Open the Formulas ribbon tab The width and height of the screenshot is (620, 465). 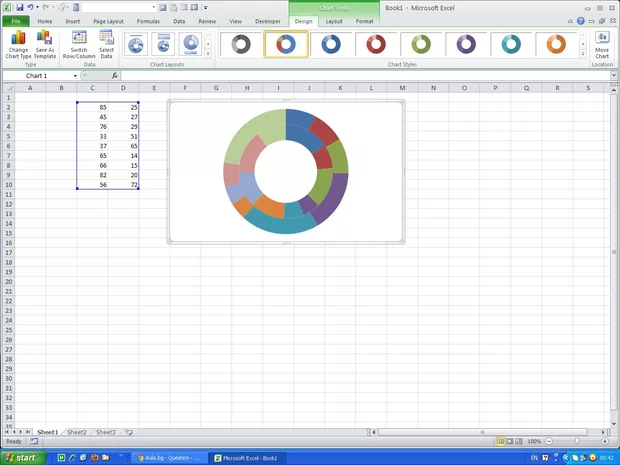[148, 20]
